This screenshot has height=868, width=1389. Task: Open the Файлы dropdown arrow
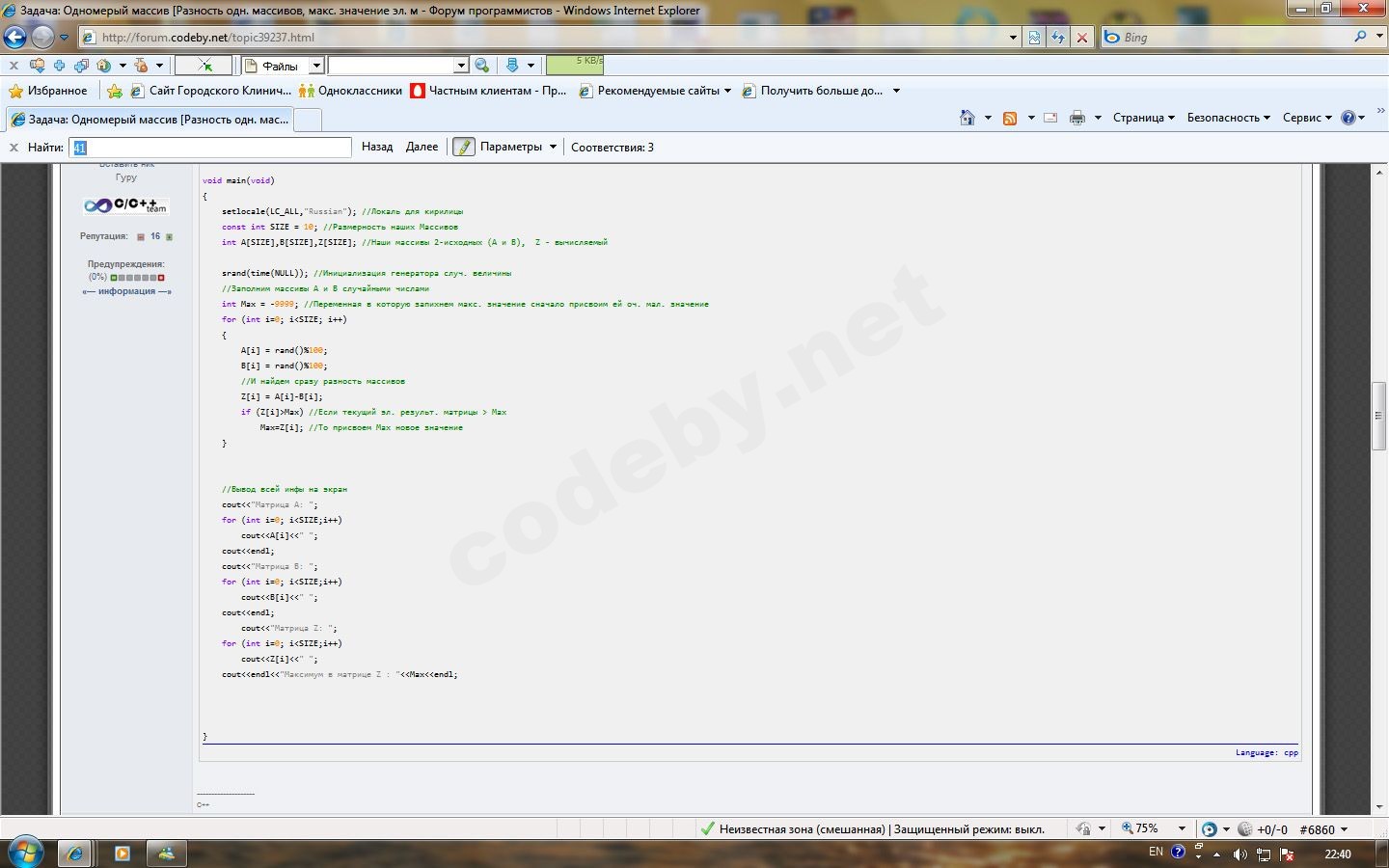[316, 66]
